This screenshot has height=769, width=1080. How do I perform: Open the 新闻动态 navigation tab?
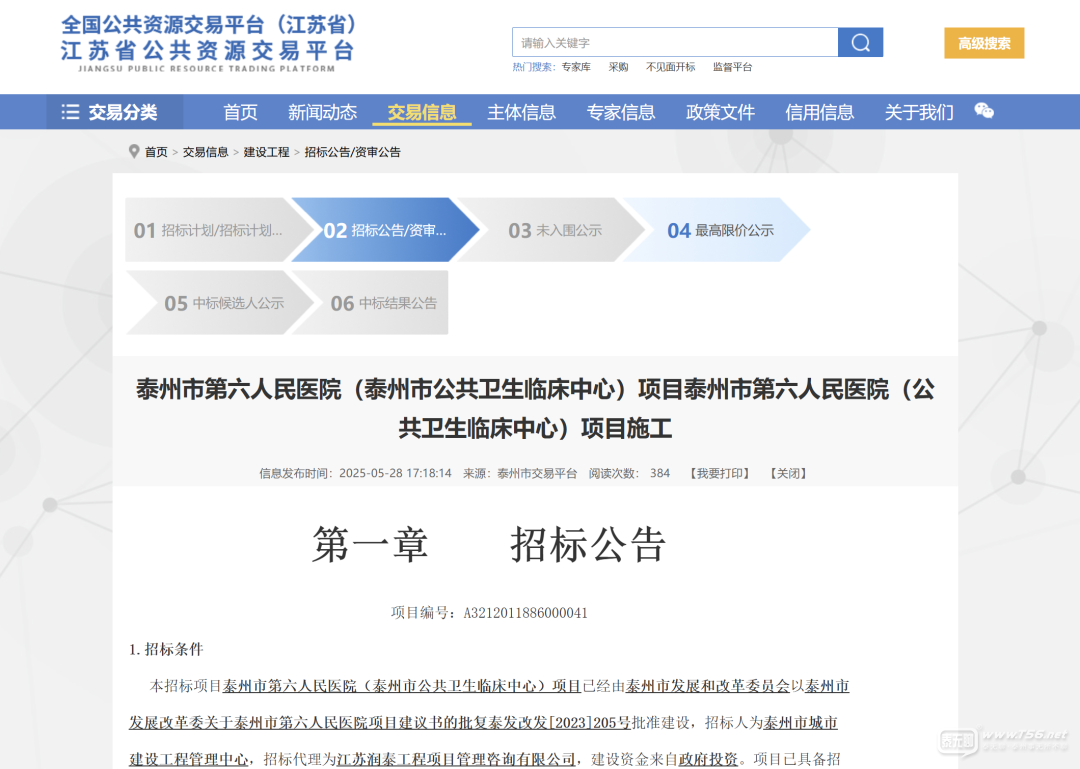tap(322, 112)
